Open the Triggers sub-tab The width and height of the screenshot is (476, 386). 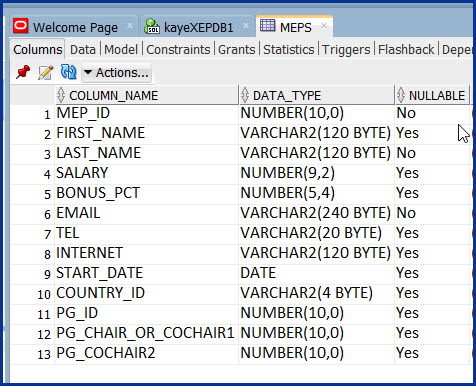(x=346, y=50)
